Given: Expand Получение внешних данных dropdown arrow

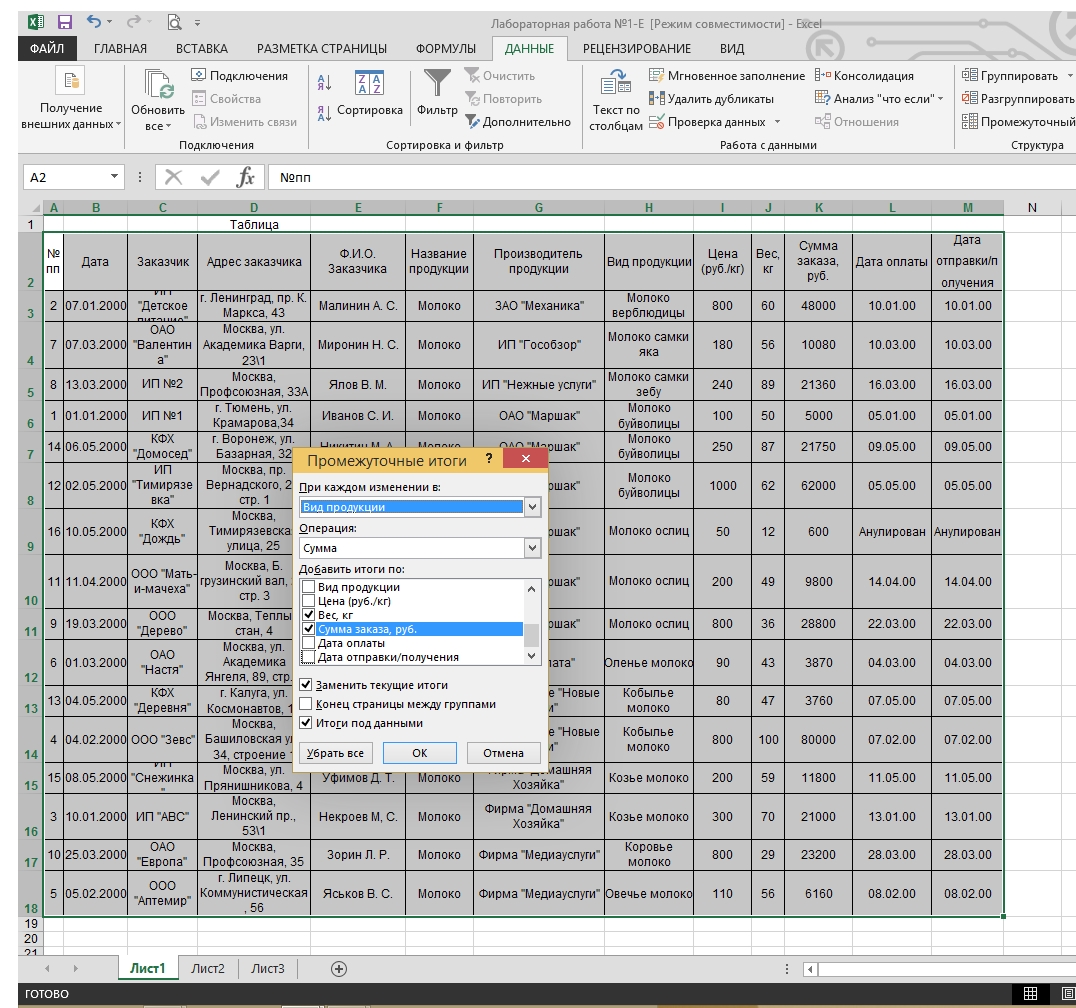Looking at the screenshot, I should point(119,124).
